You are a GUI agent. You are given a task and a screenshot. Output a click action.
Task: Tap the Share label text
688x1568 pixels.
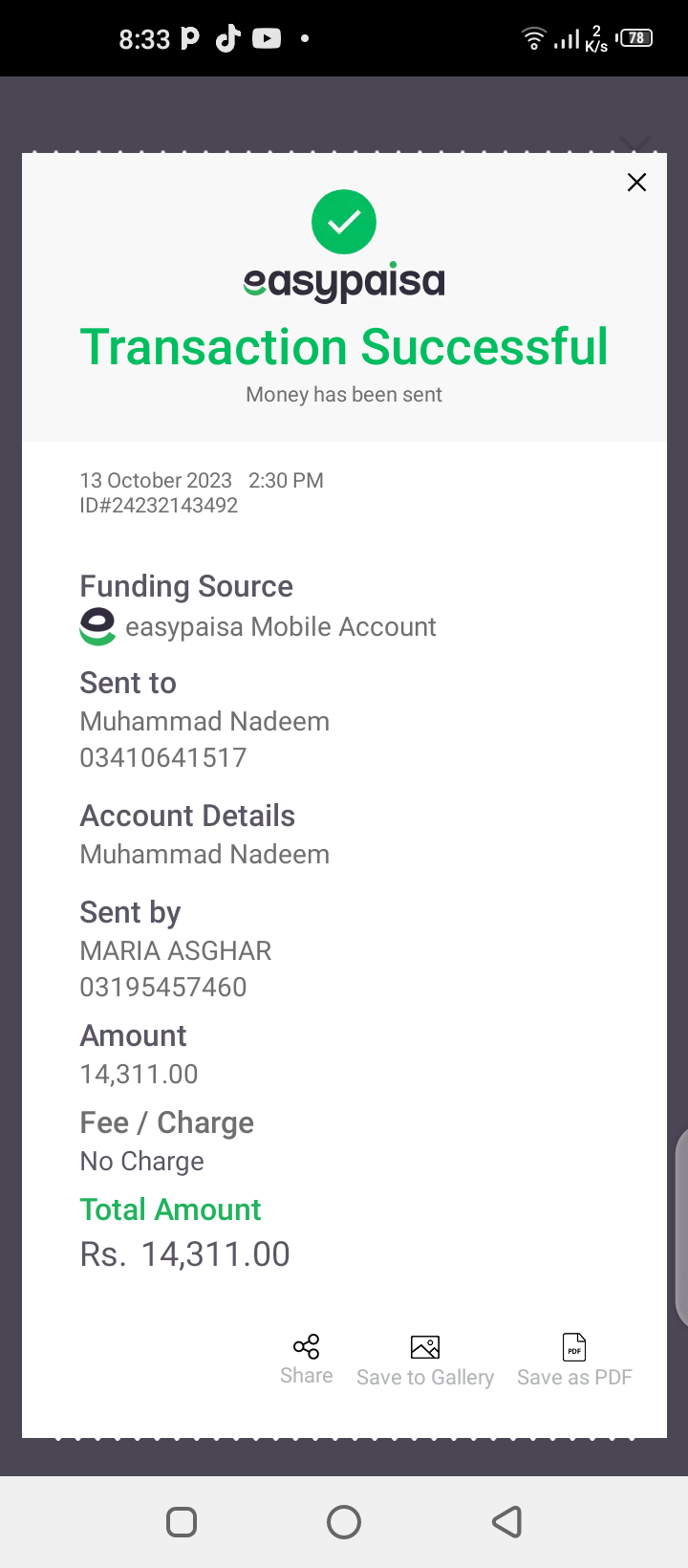pos(307,1376)
